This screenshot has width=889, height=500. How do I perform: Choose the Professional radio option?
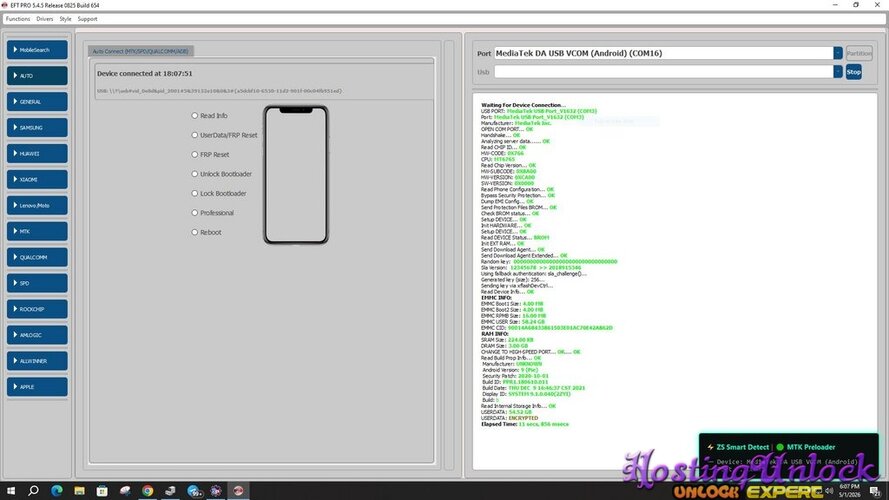point(194,213)
